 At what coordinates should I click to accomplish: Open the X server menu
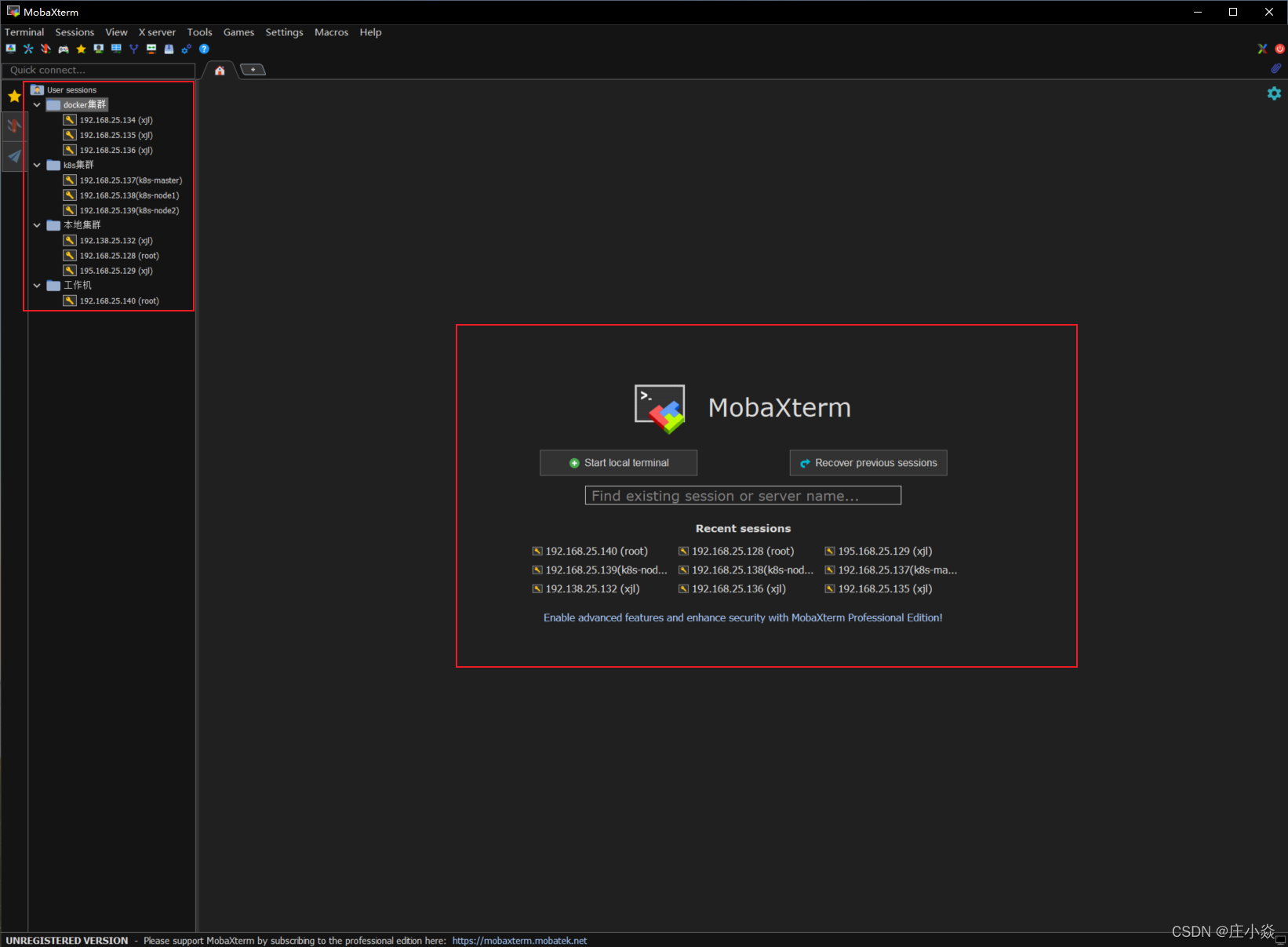click(x=157, y=32)
